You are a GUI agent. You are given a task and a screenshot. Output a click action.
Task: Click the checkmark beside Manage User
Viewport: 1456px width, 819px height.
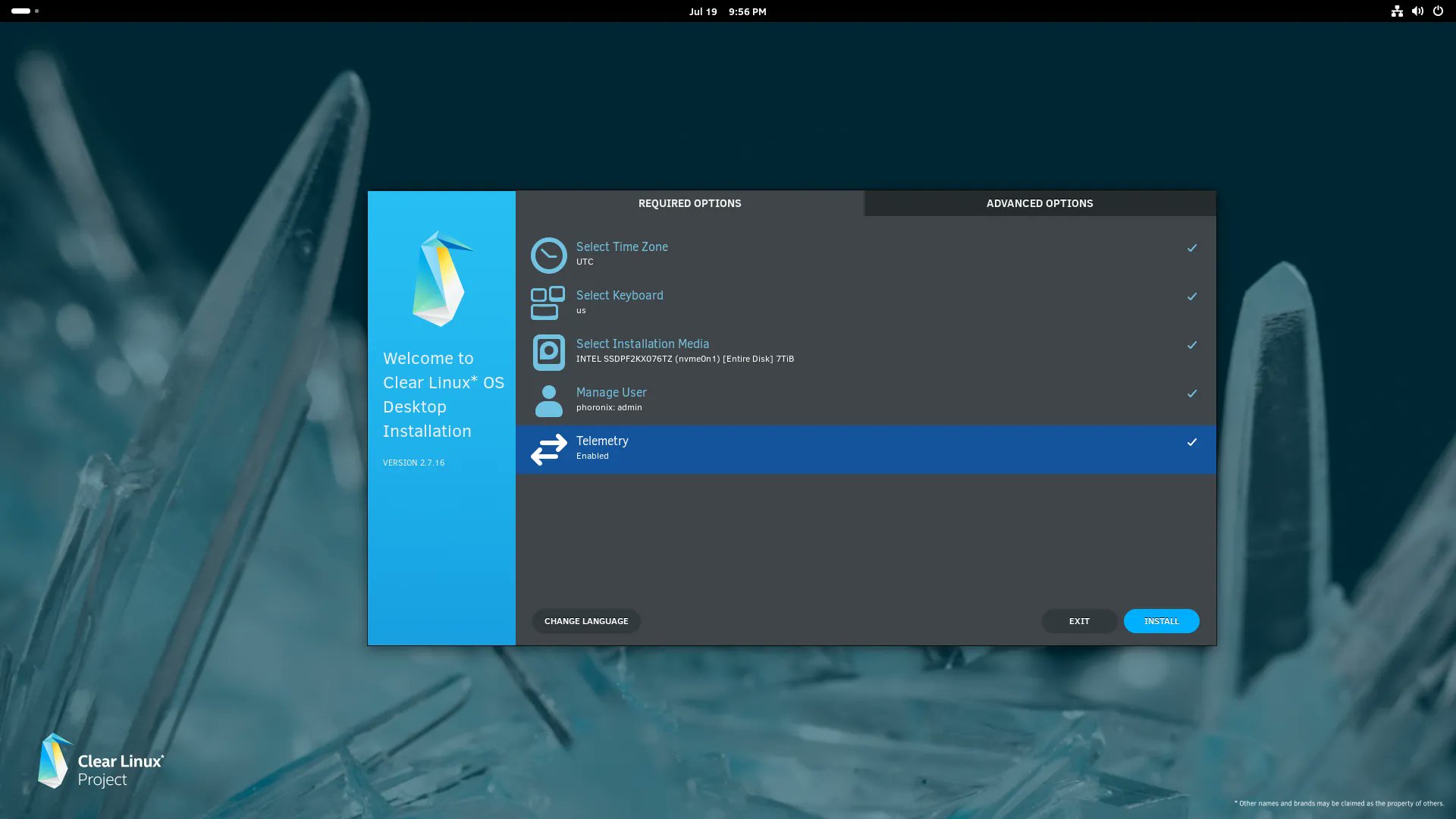[1192, 394]
